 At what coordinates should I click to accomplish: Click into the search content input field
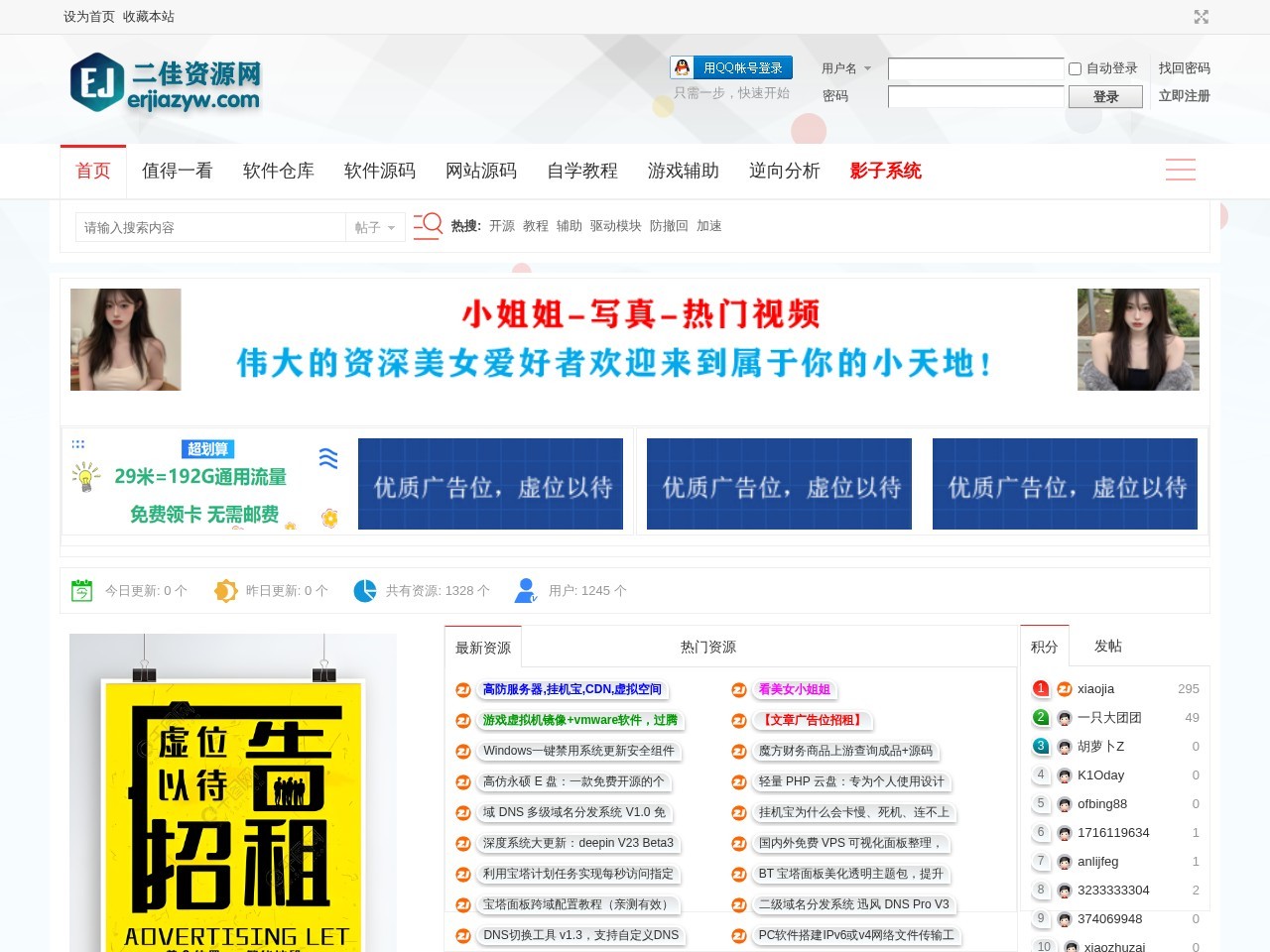[x=210, y=227]
